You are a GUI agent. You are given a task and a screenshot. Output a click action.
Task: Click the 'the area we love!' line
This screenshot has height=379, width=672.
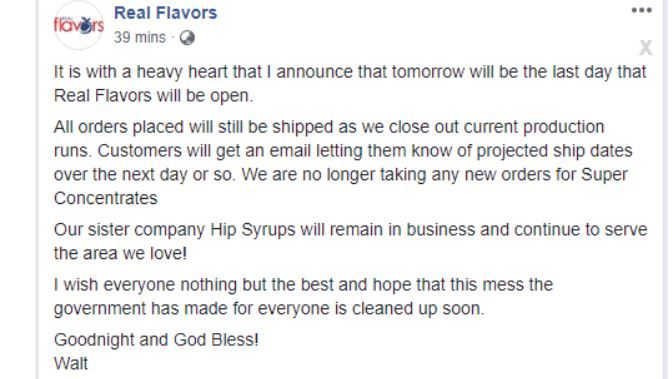pyautogui.click(x=120, y=253)
